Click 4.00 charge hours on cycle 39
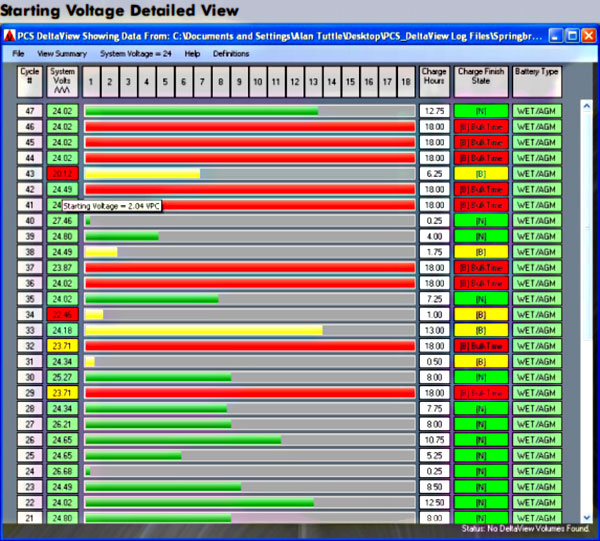Image resolution: width=600 pixels, height=541 pixels. click(x=434, y=236)
